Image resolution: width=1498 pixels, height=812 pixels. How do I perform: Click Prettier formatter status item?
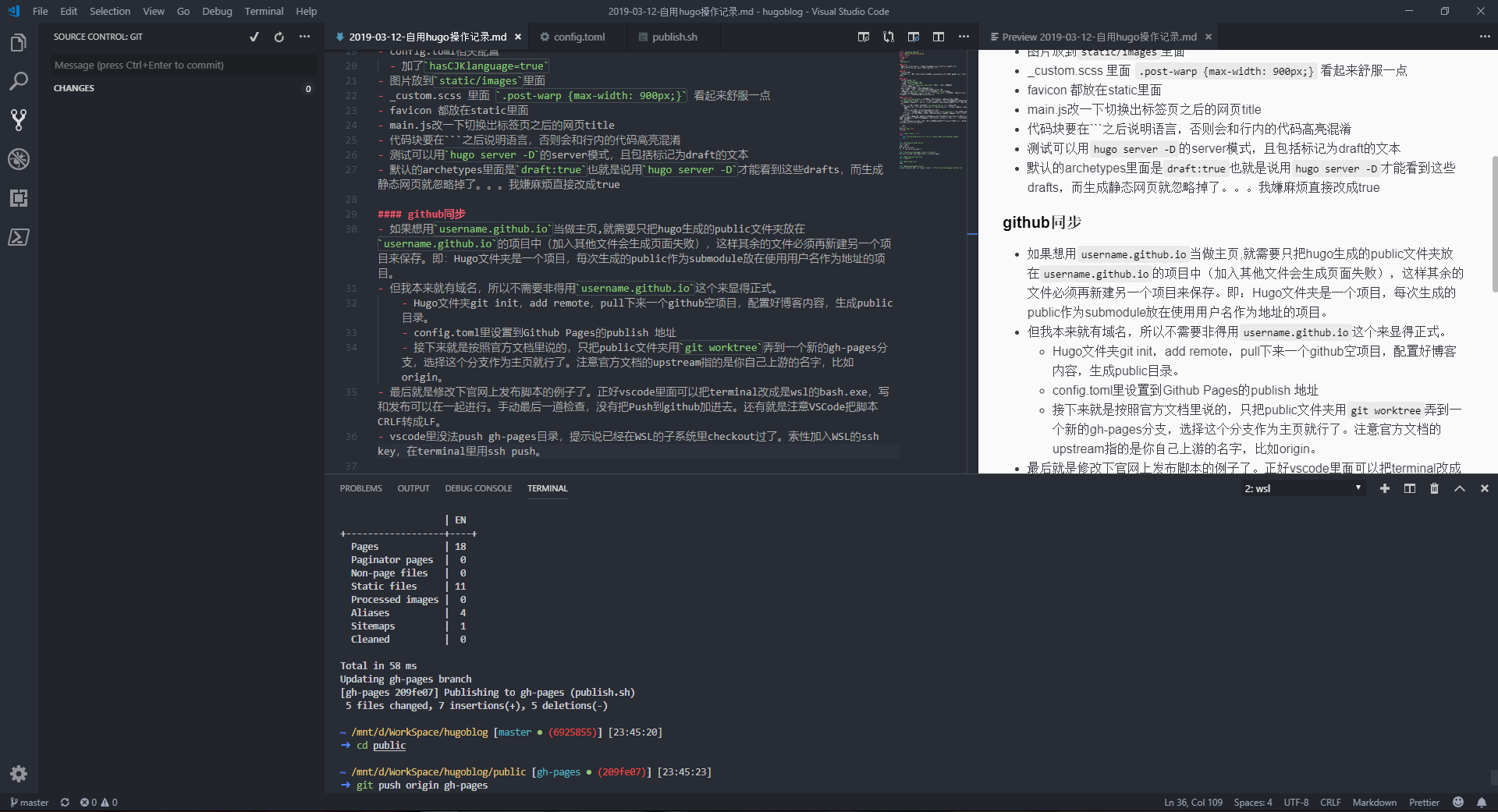pyautogui.click(x=1424, y=803)
